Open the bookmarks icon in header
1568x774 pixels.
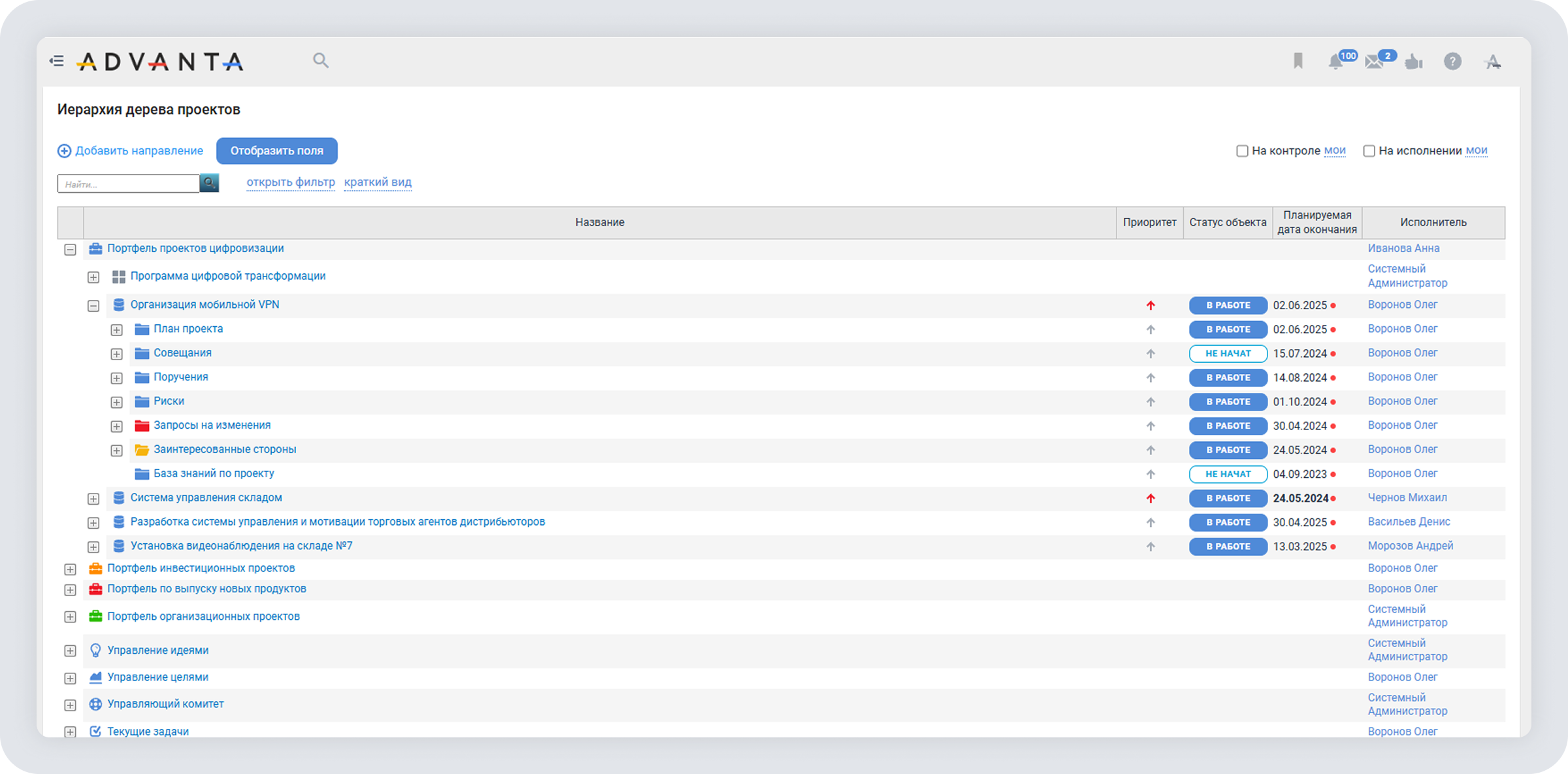pyautogui.click(x=1298, y=61)
